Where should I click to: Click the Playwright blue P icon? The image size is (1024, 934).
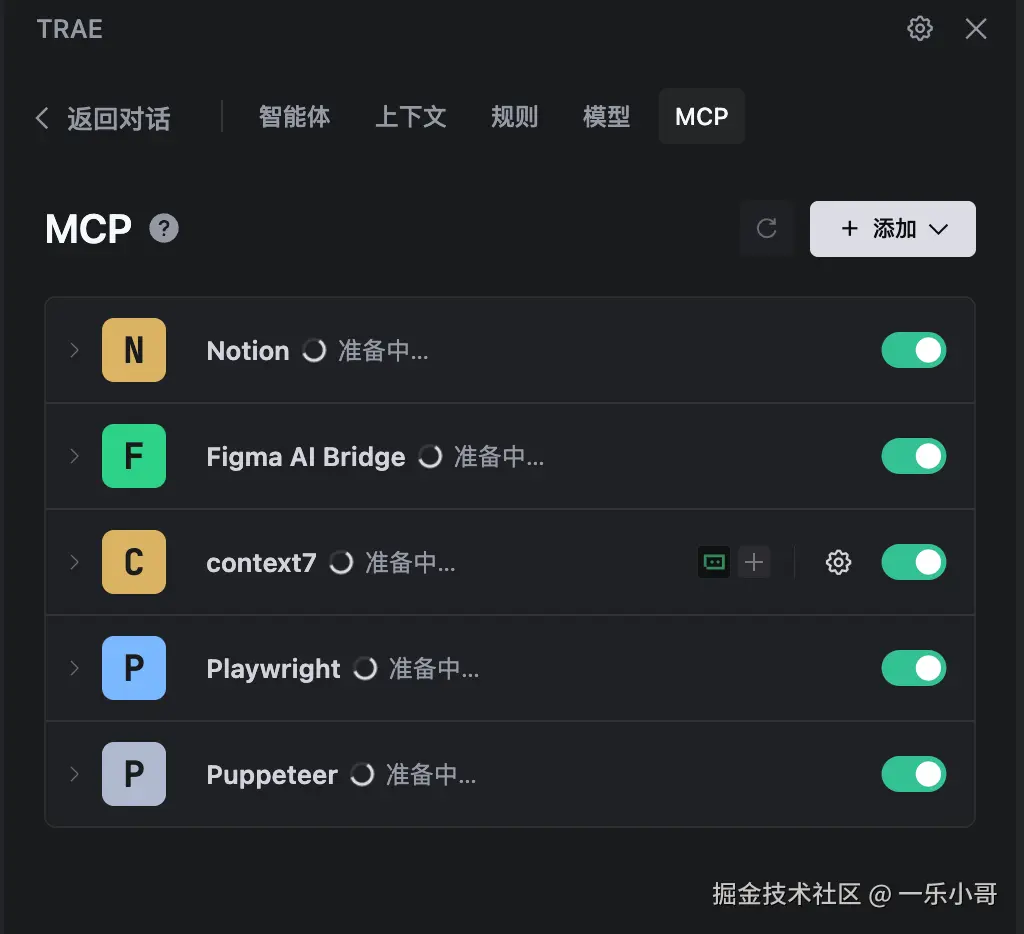click(134, 668)
